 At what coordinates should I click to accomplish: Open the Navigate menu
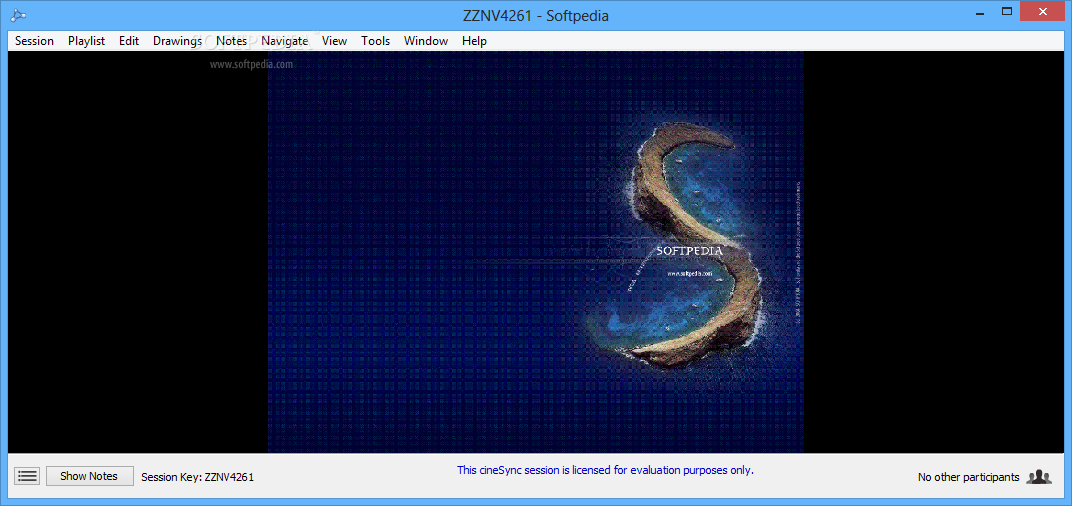pyautogui.click(x=284, y=41)
